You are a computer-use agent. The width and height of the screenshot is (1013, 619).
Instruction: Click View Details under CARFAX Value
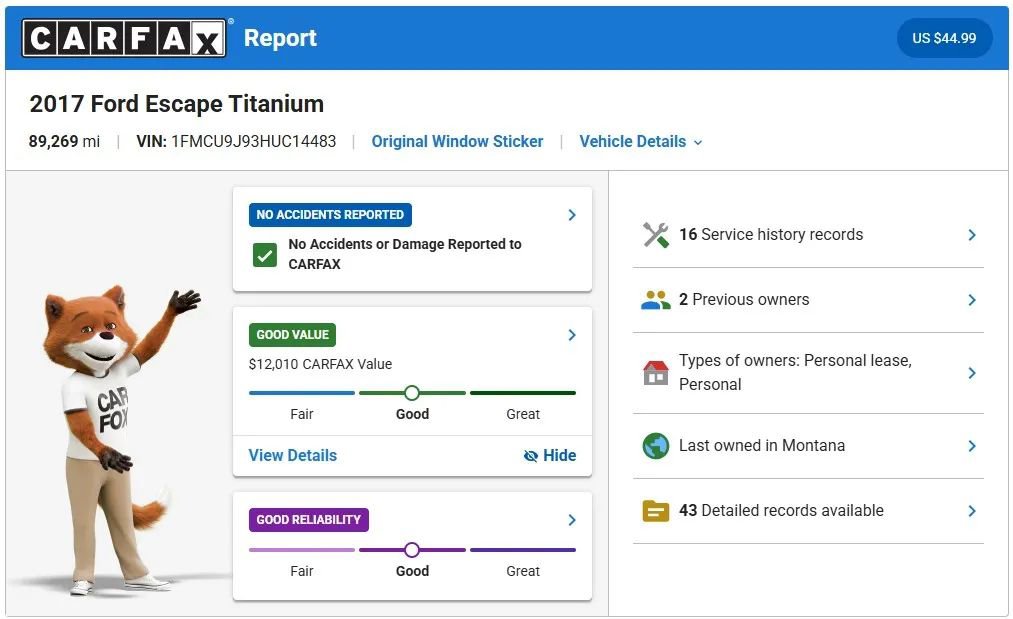(292, 455)
